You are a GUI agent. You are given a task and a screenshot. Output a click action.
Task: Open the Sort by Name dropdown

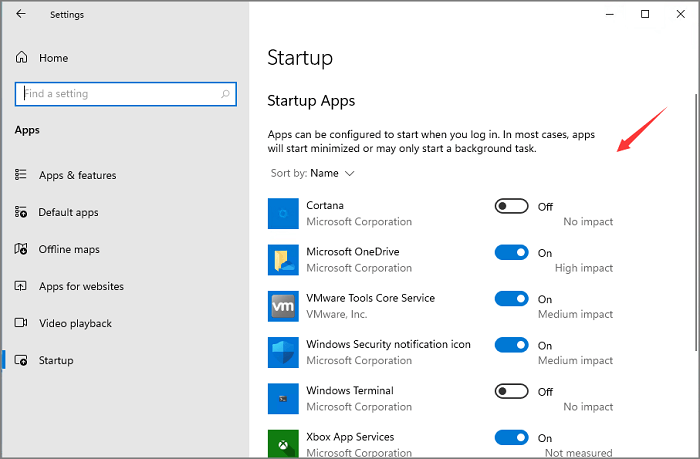click(331, 173)
